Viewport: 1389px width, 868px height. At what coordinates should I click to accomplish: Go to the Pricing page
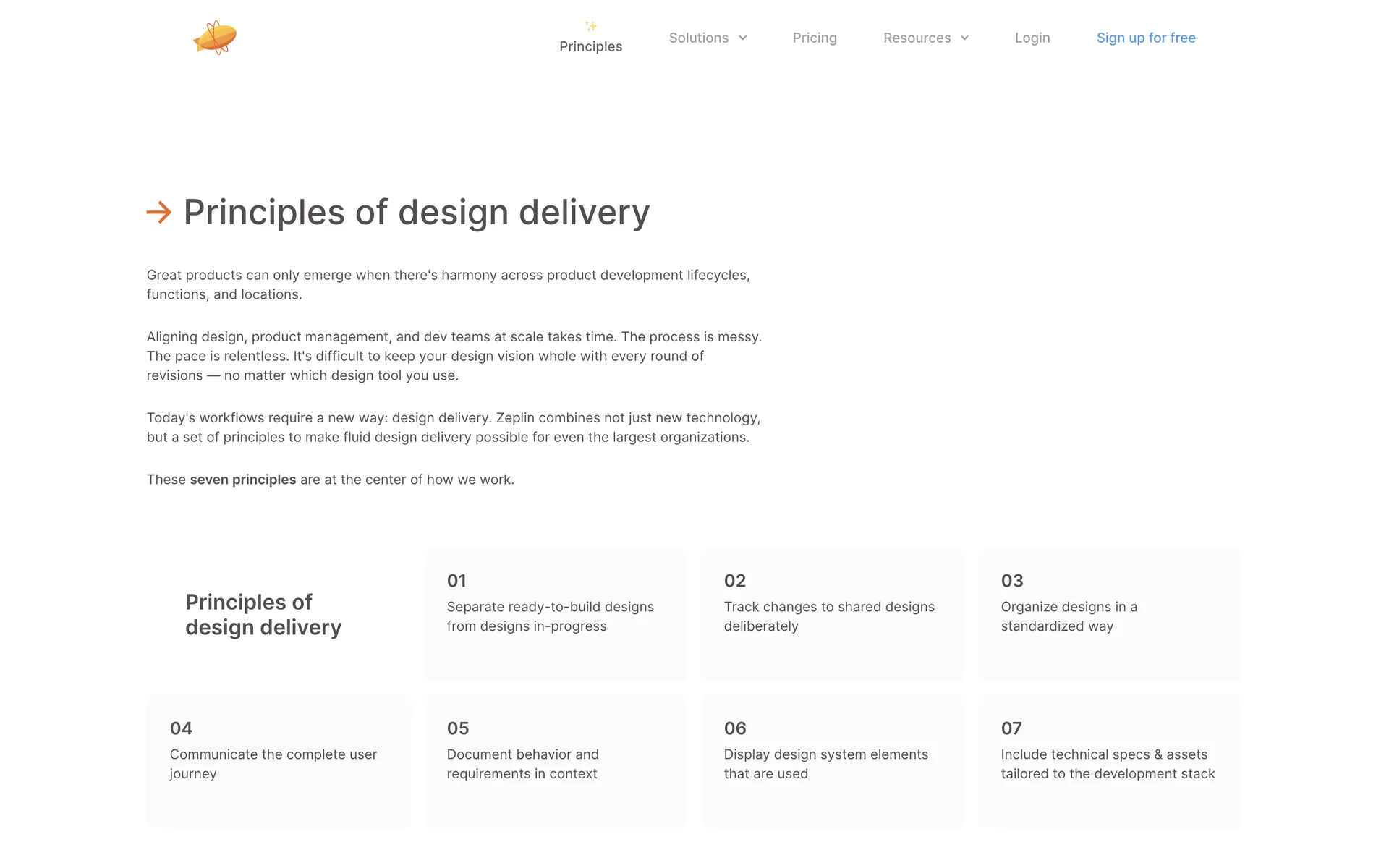(x=815, y=38)
